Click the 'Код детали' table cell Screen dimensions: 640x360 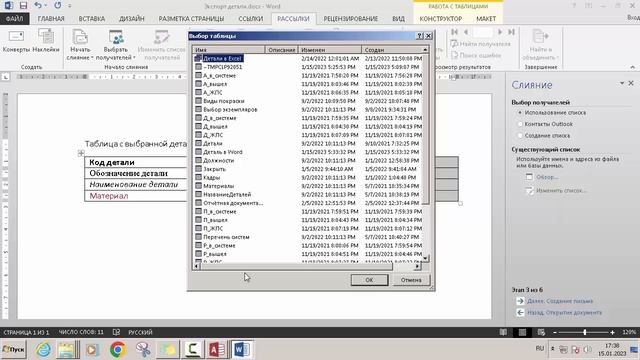[x=136, y=162]
